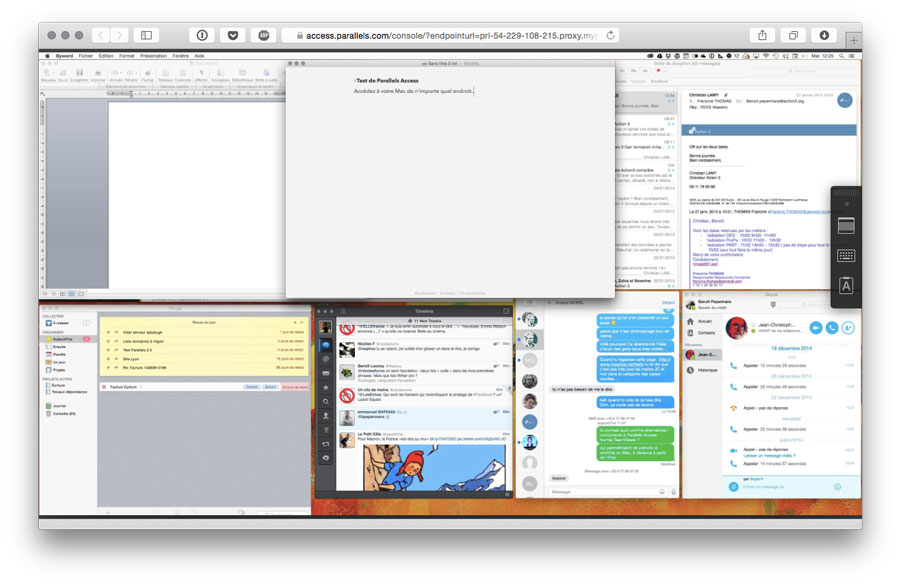Open Spotlight search in the Mac menu bar
This screenshot has height=584, width=900.
841,56
